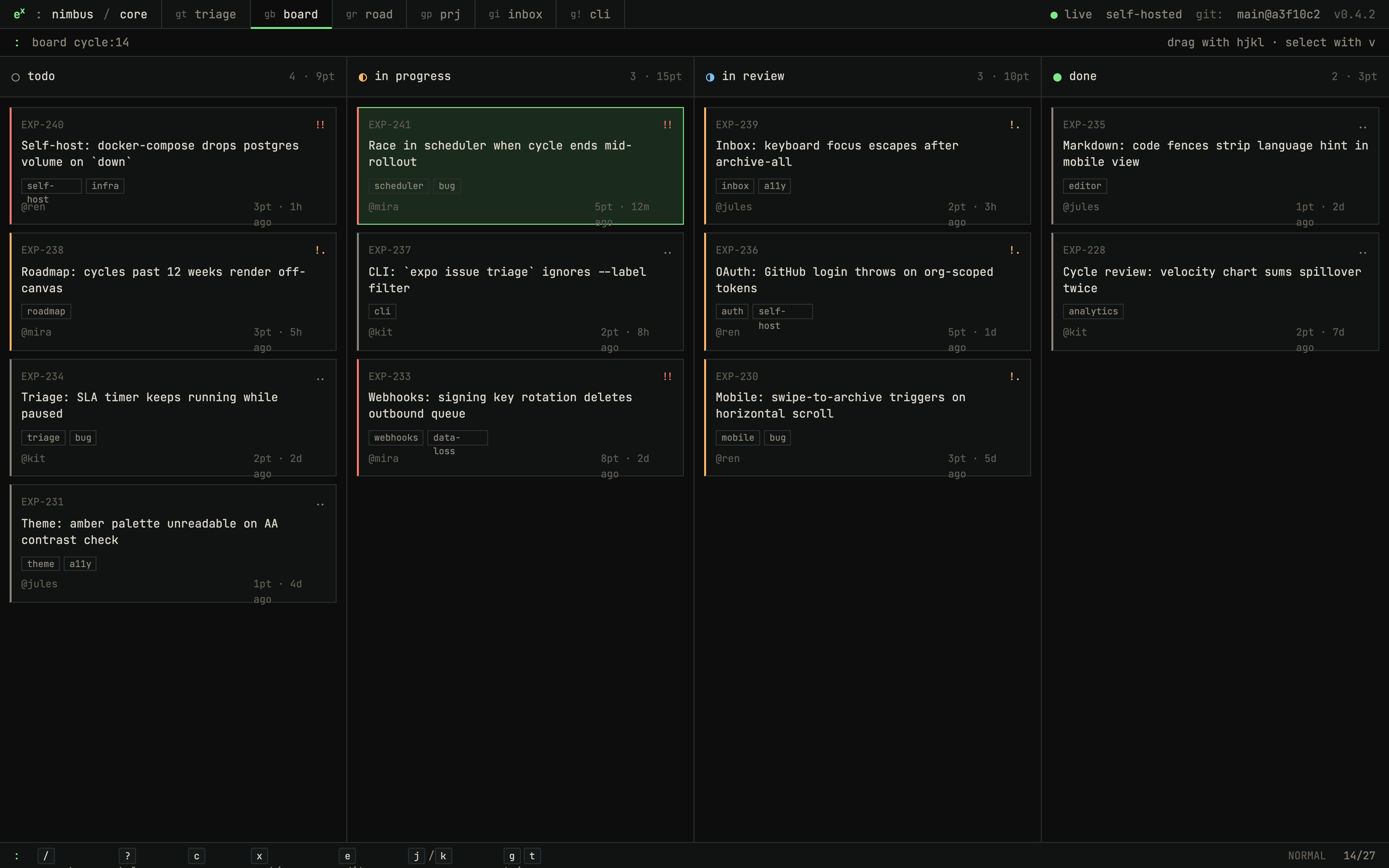Open card EXP-240 docker-compose issue
1389x868 pixels.
point(173,166)
